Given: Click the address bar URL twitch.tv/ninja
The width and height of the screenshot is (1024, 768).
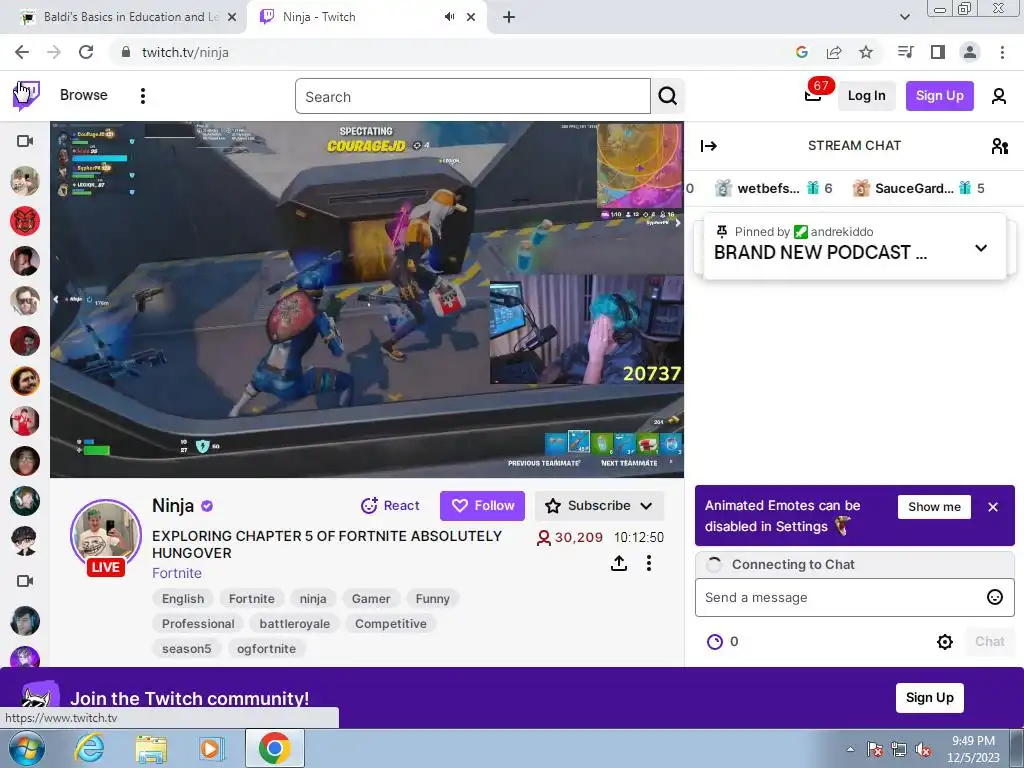Looking at the screenshot, I should tap(185, 52).
